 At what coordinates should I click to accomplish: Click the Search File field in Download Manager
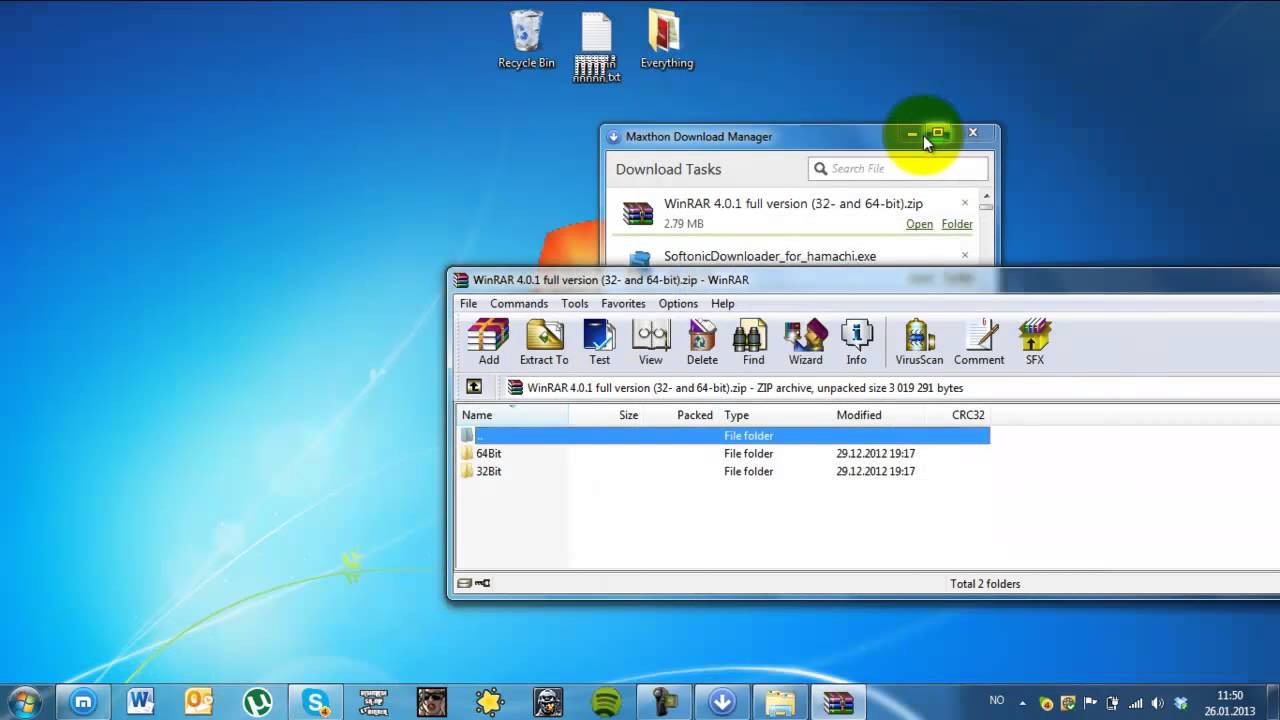click(898, 169)
